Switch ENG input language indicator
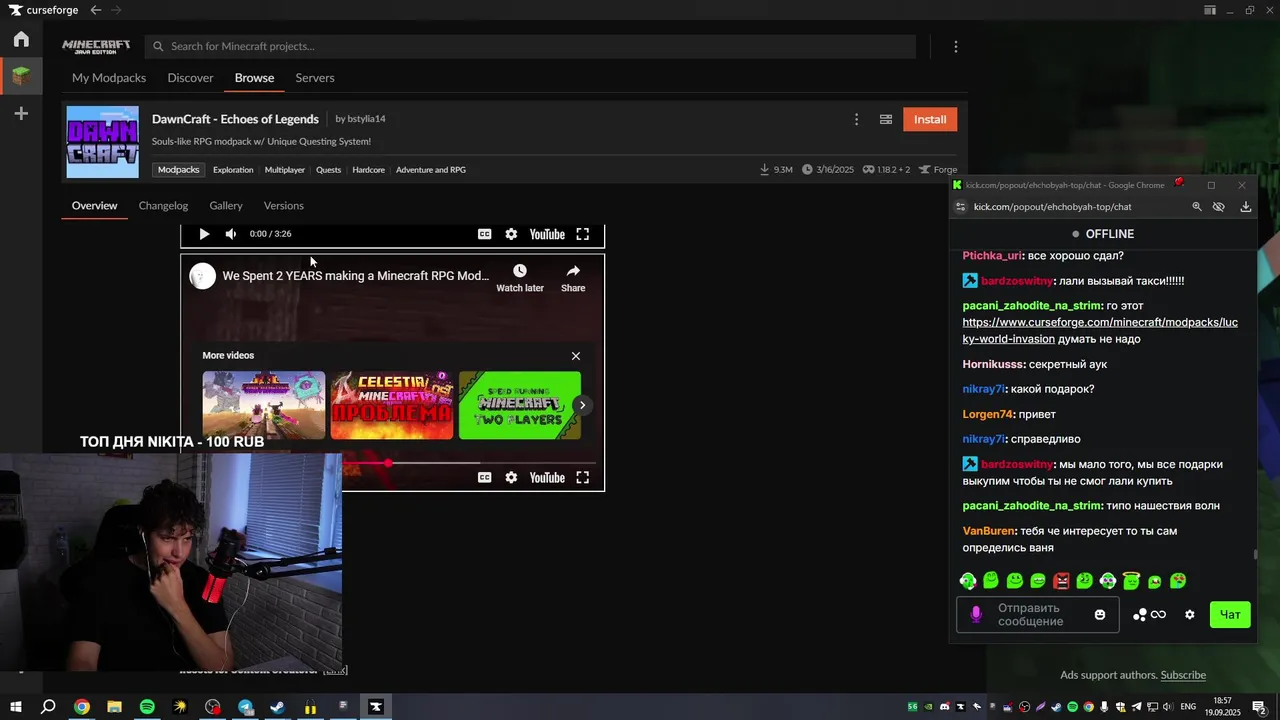Image resolution: width=1280 pixels, height=720 pixels. coord(1188,707)
